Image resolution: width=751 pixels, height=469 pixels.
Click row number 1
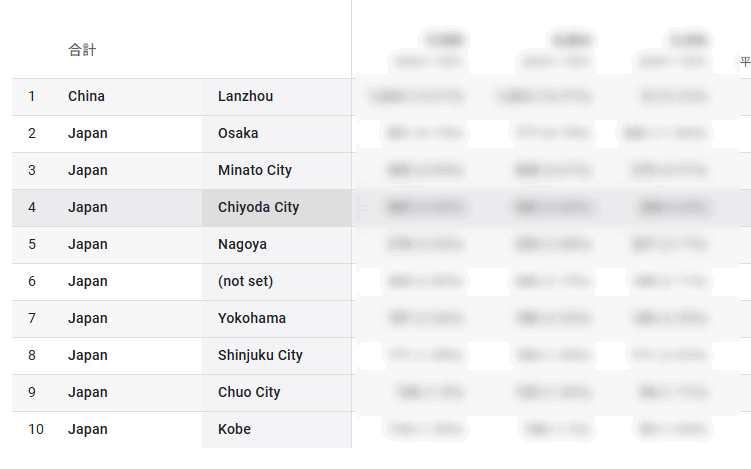(32, 97)
